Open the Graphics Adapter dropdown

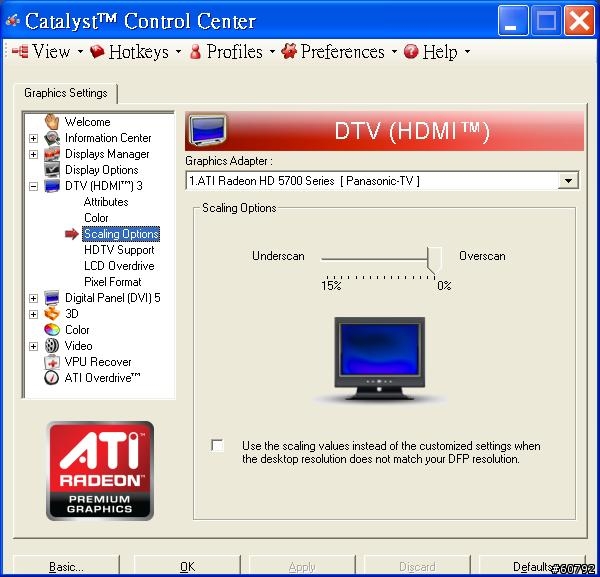(x=568, y=181)
